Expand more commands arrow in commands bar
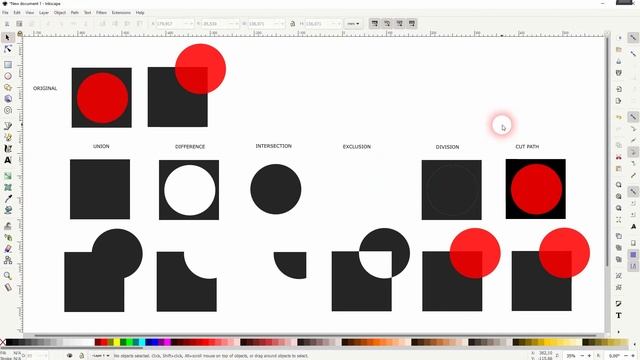Viewport: 640px width, 360px height. (619, 331)
